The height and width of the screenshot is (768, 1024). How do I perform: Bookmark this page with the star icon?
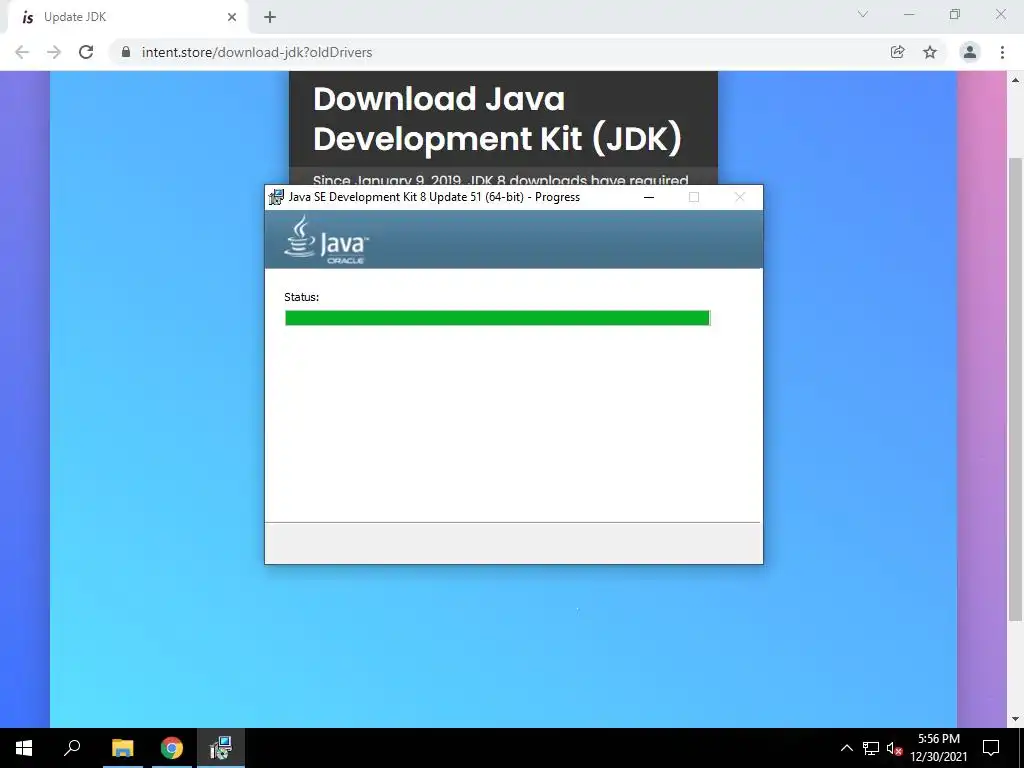(930, 52)
